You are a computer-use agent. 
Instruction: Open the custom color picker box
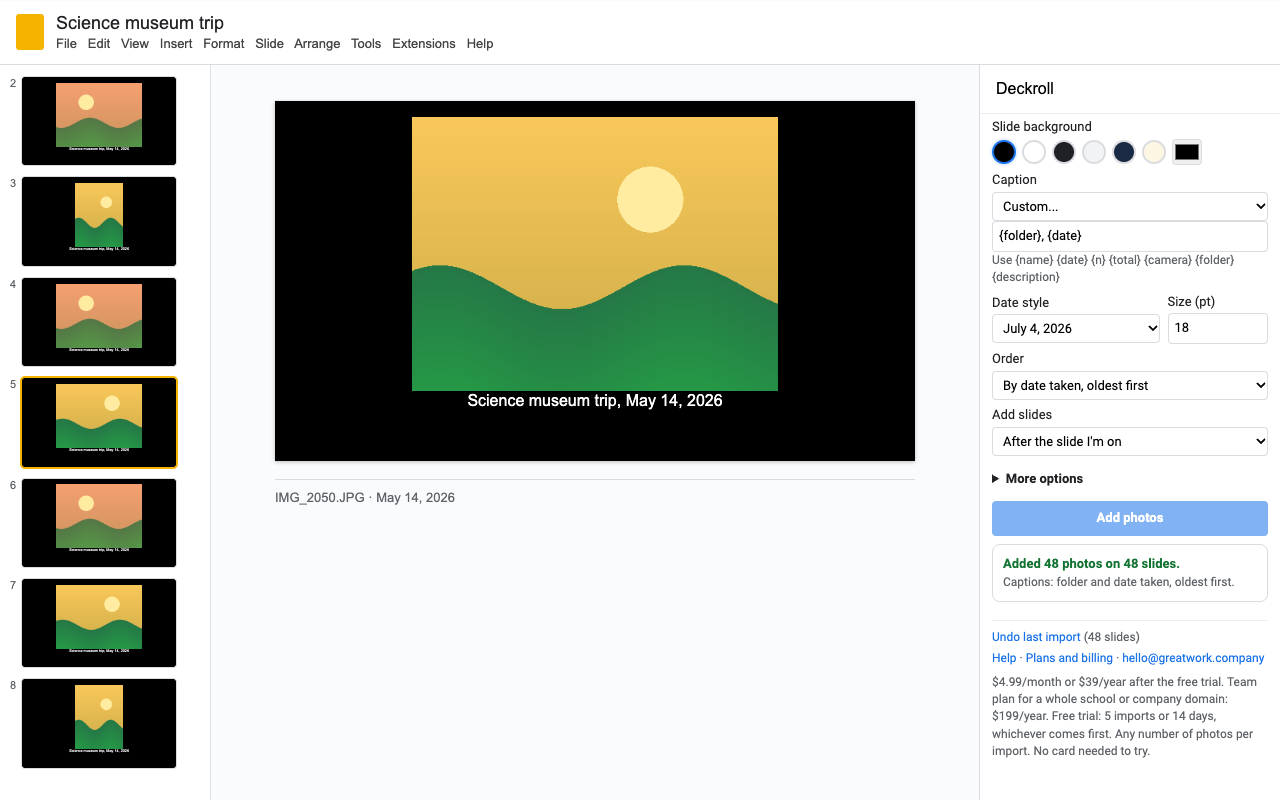pos(1187,152)
